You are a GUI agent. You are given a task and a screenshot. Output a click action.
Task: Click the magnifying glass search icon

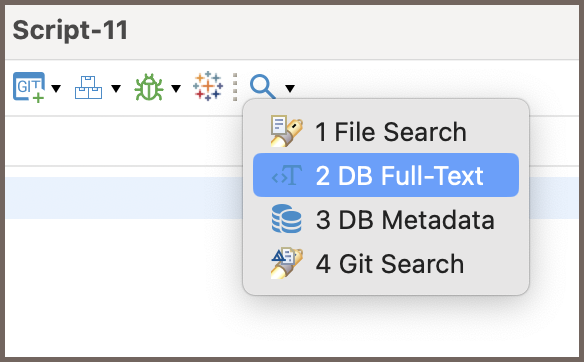(263, 87)
